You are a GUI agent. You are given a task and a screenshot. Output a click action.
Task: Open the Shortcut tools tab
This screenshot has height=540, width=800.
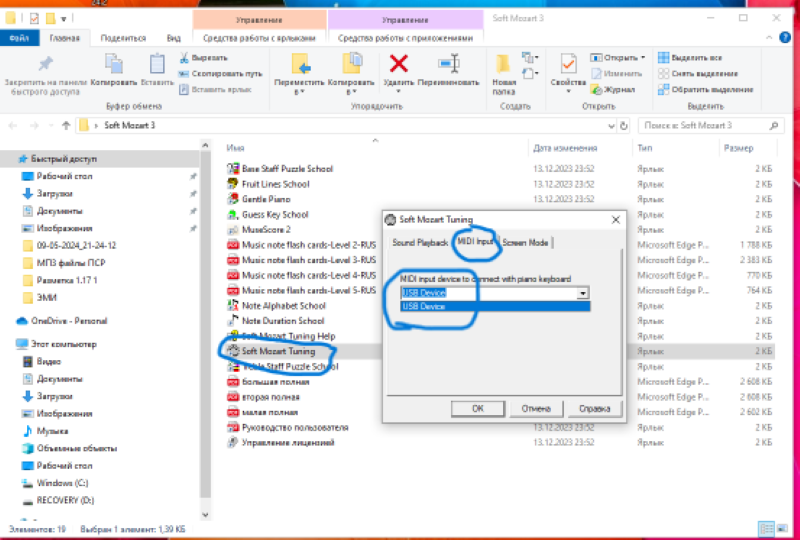click(x=259, y=38)
